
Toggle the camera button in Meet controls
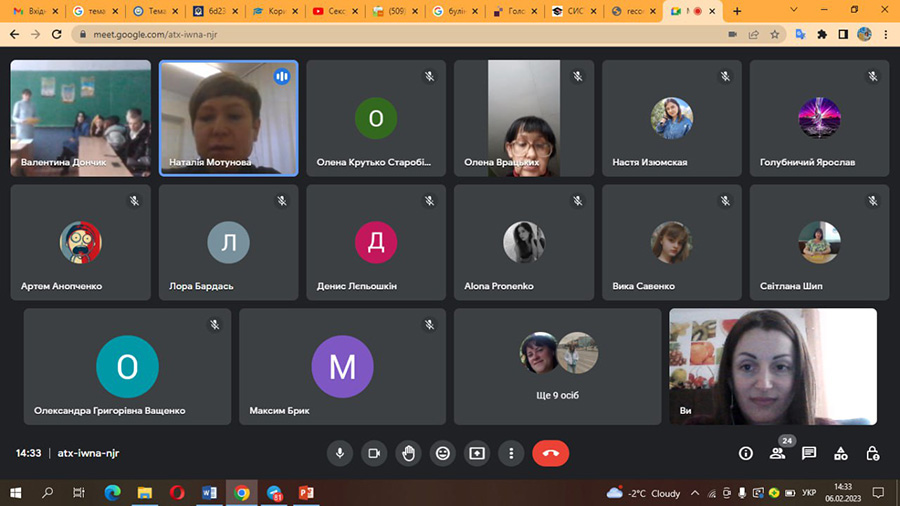pyautogui.click(x=374, y=453)
